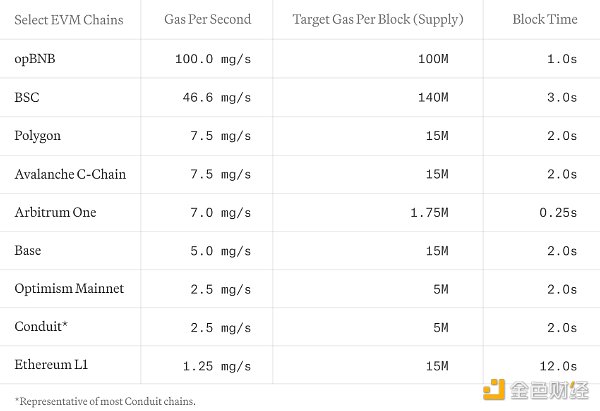The width and height of the screenshot is (600, 411).
Task: Click Optimism Mainnet in the chain column
Action: tap(69, 288)
